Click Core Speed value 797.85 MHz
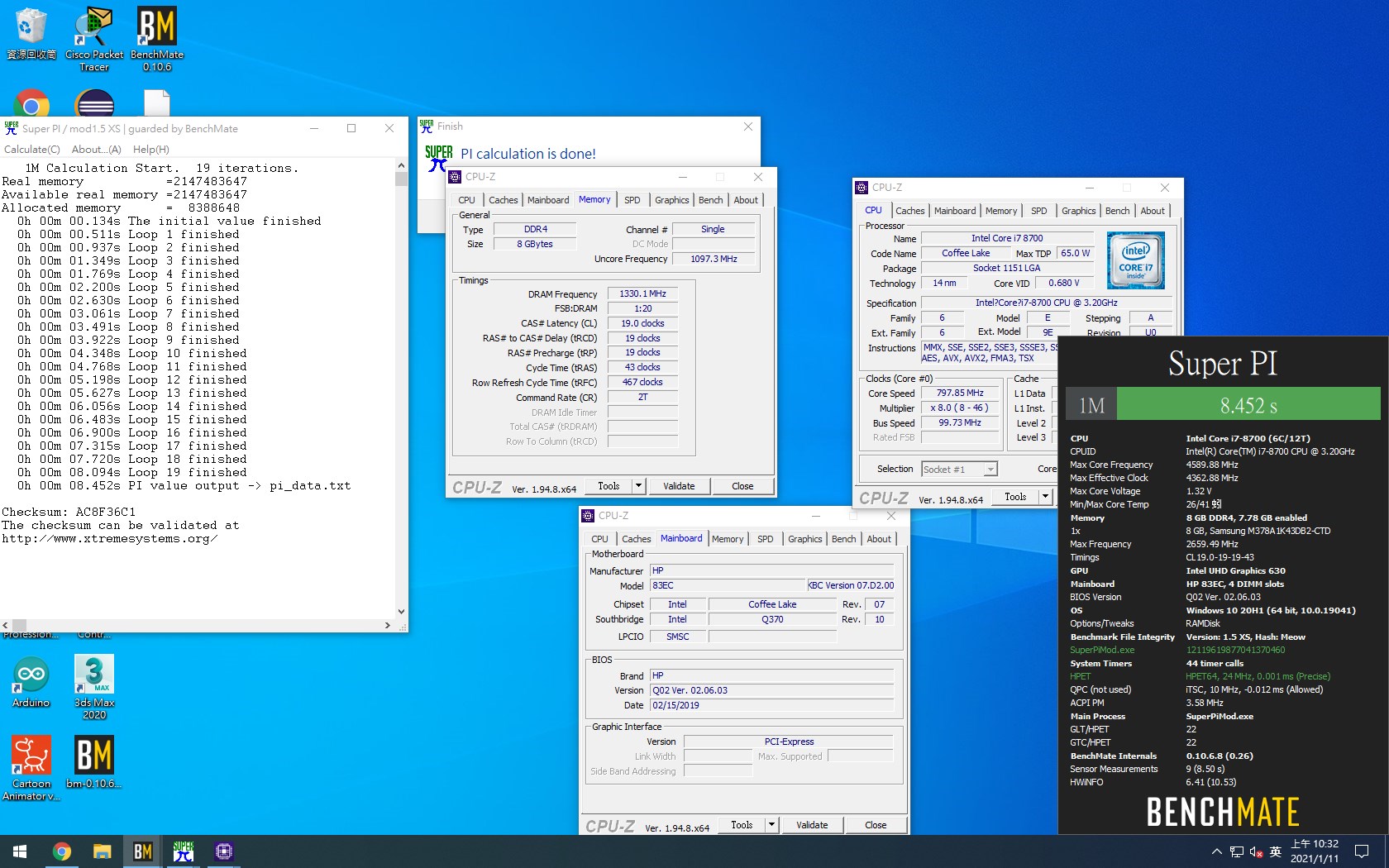Image resolution: width=1389 pixels, height=868 pixels. (x=959, y=393)
